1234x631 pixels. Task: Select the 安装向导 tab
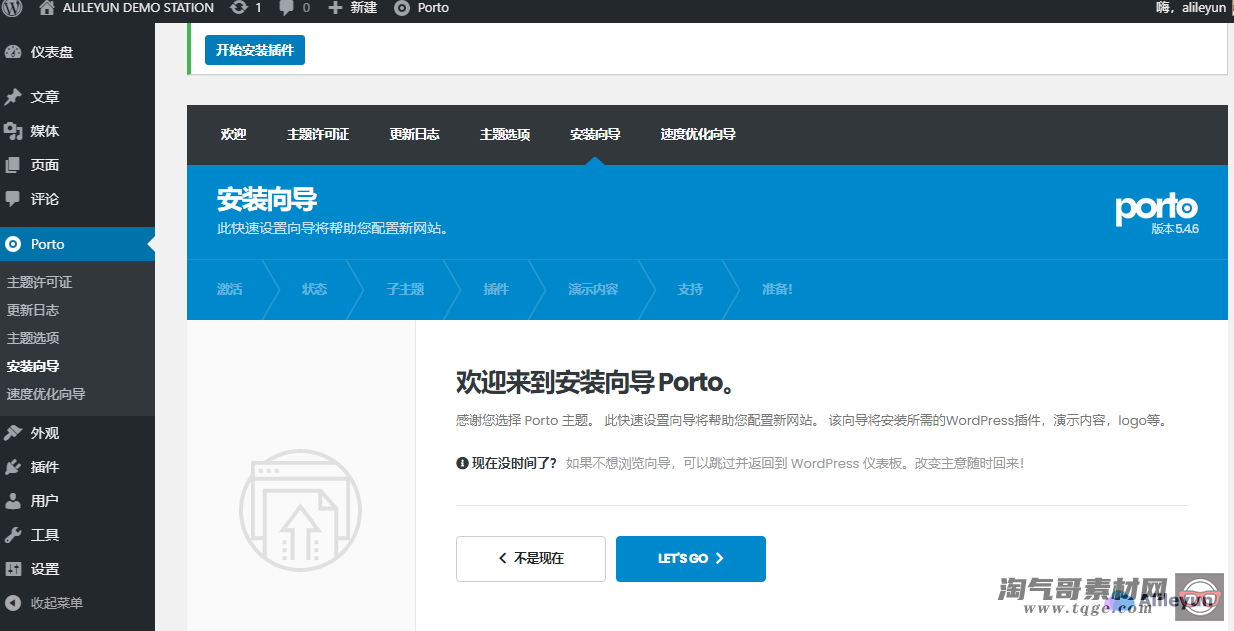[x=595, y=134]
